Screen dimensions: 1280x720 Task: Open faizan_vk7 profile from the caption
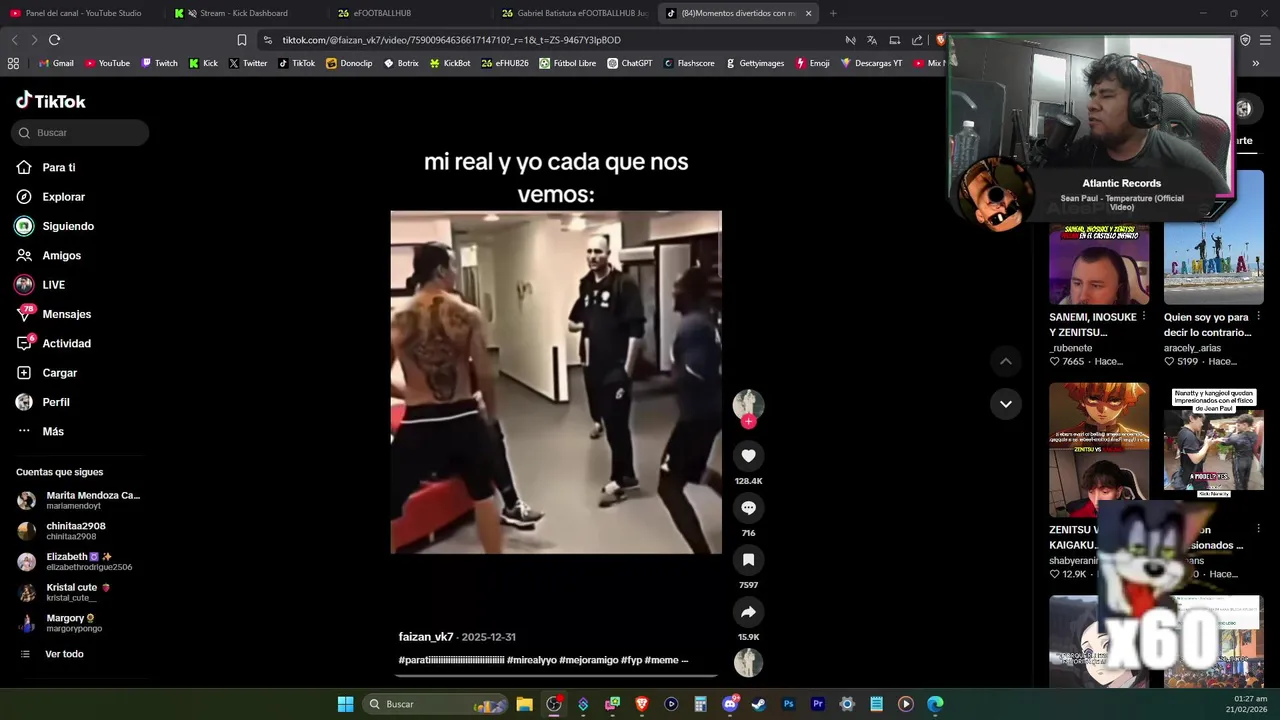coord(426,637)
